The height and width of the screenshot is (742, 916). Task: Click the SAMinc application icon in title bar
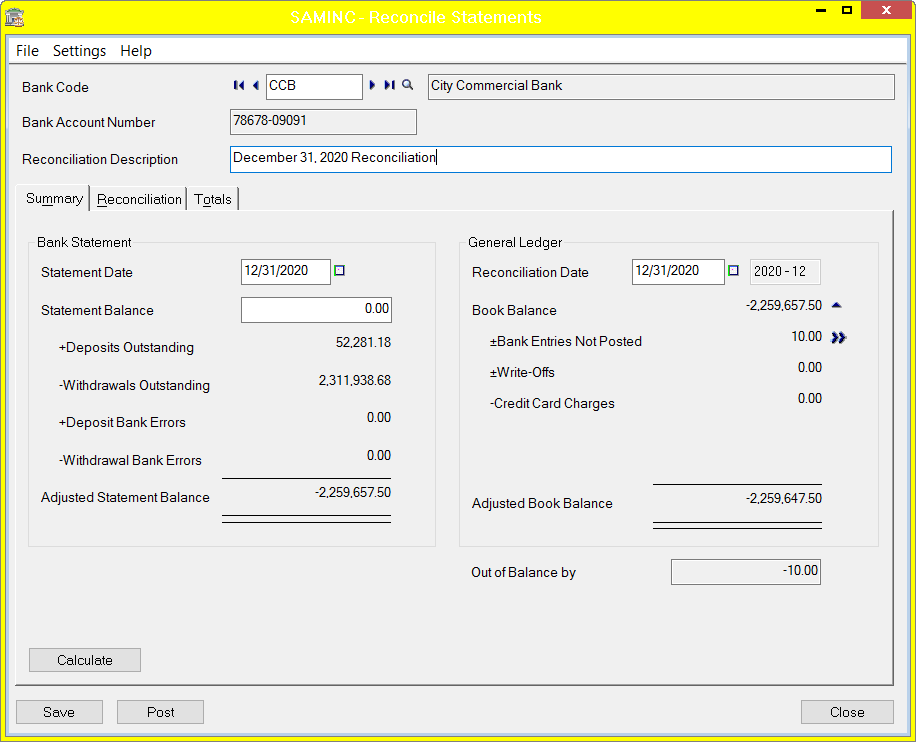12,10
